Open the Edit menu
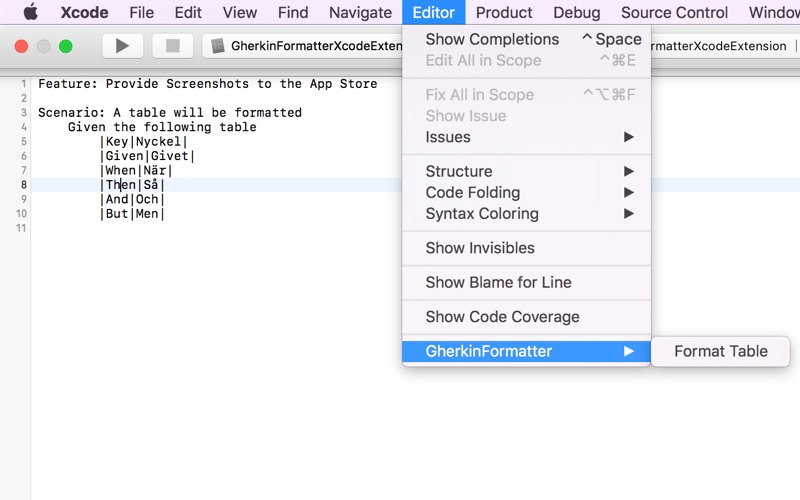The image size is (800, 500). coord(188,12)
